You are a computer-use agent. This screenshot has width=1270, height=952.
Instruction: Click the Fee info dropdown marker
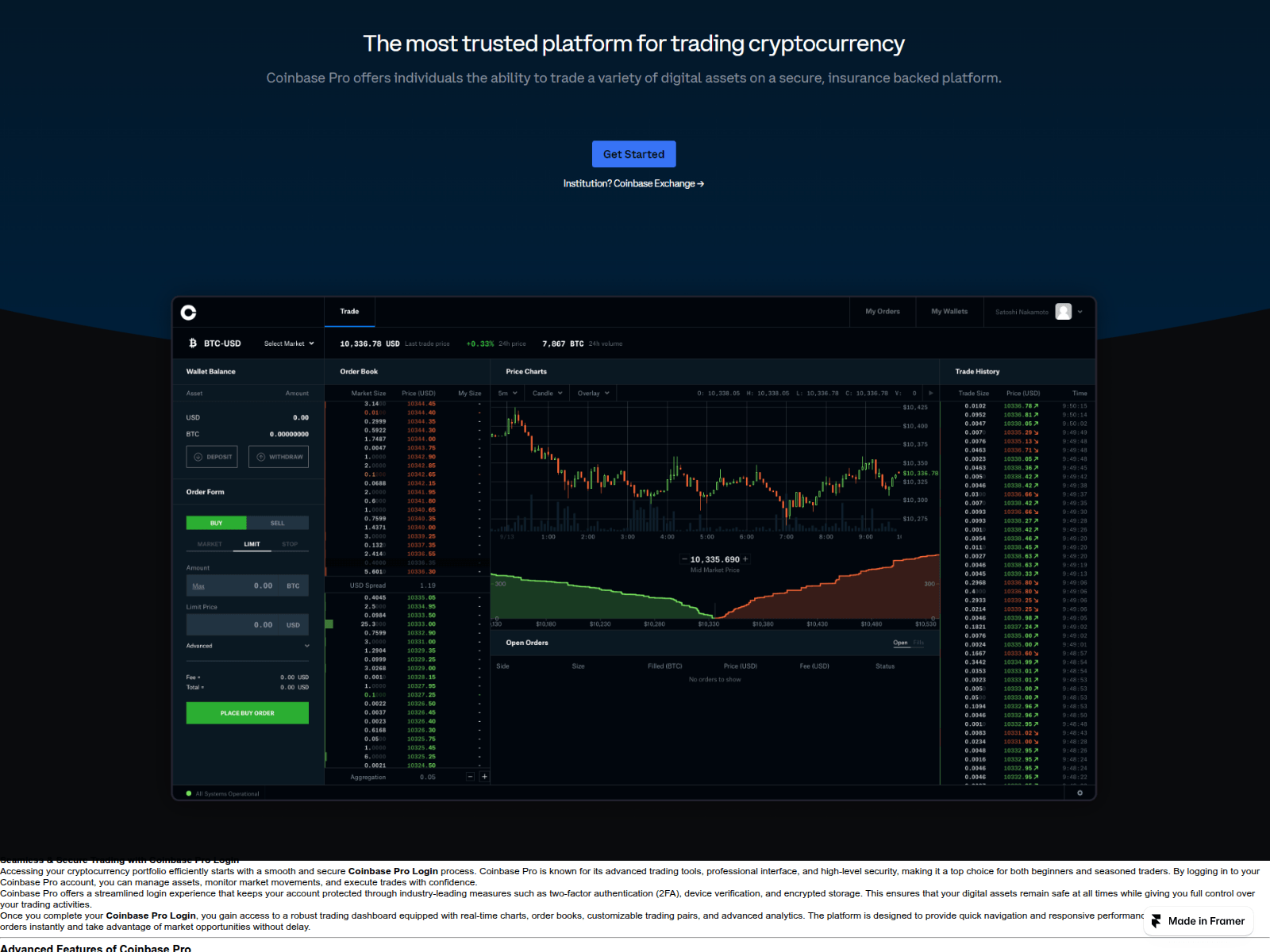pyautogui.click(x=199, y=678)
